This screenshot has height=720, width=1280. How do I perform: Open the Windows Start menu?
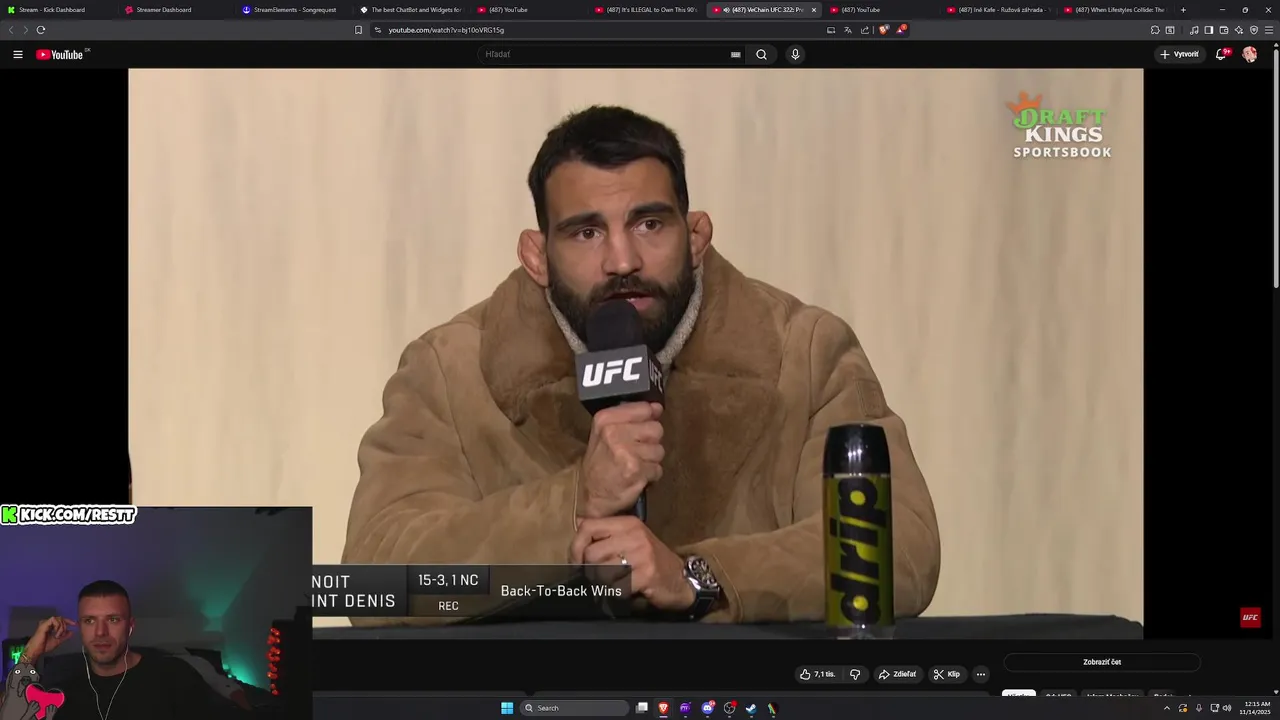507,708
